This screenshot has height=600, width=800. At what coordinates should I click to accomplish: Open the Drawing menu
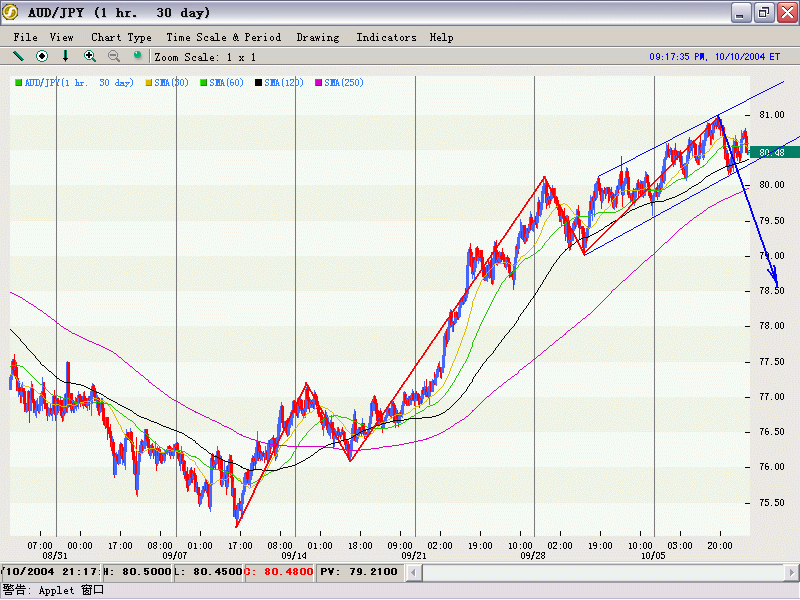[x=318, y=37]
